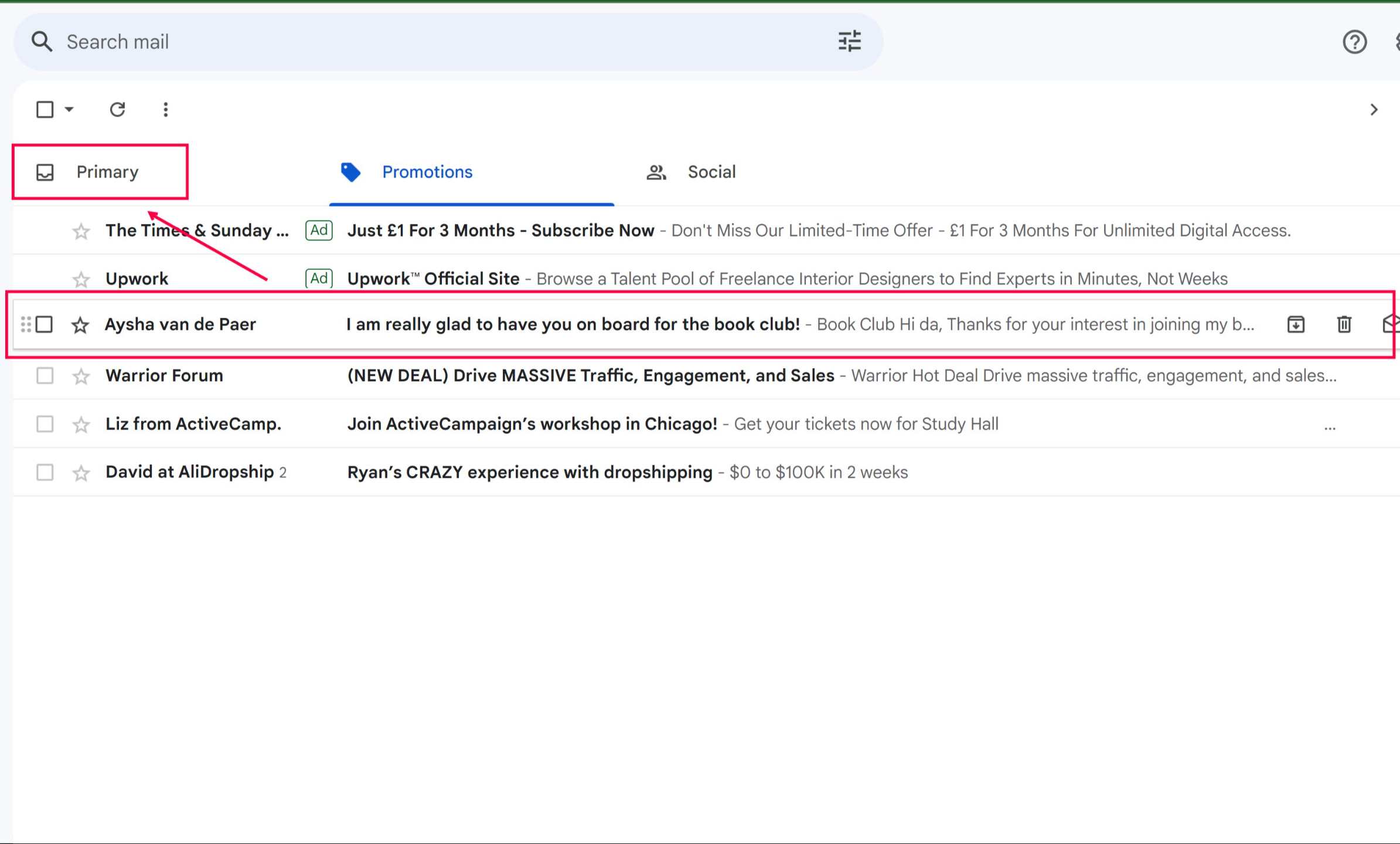The width and height of the screenshot is (1400, 844).
Task: Star the David at AliDropship email
Action: (81, 473)
